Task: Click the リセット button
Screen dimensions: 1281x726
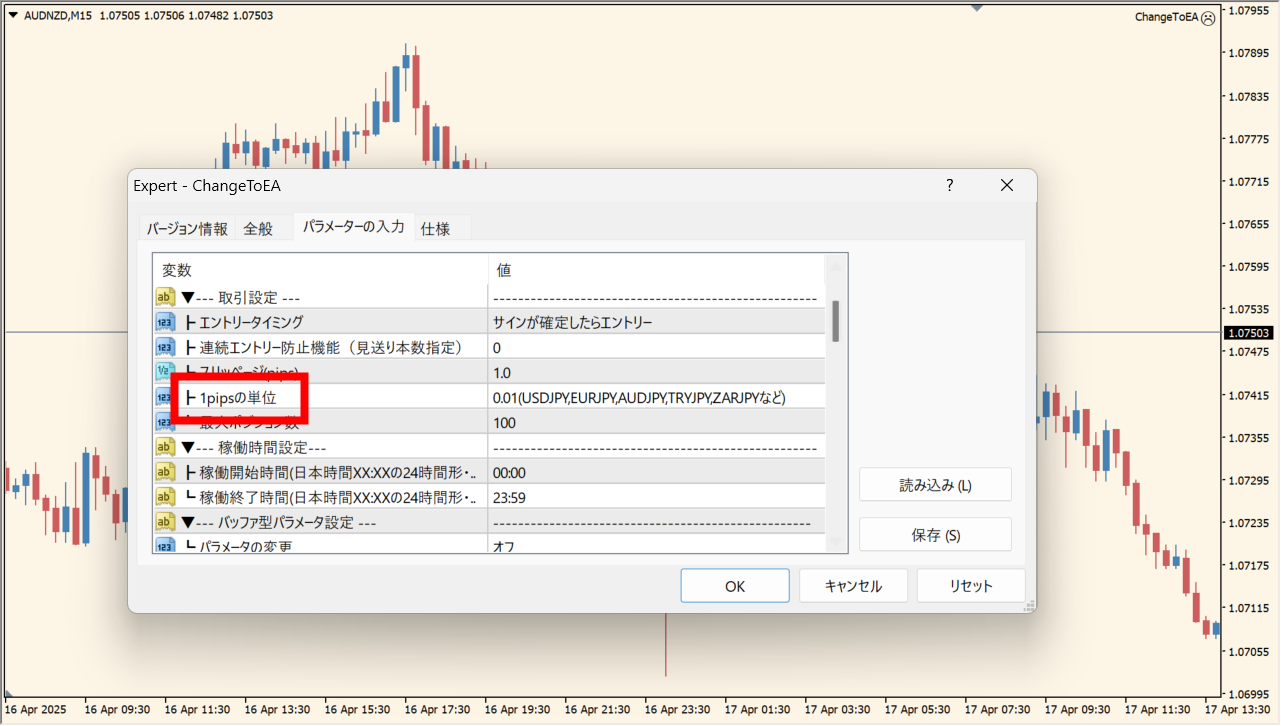Action: point(970,586)
